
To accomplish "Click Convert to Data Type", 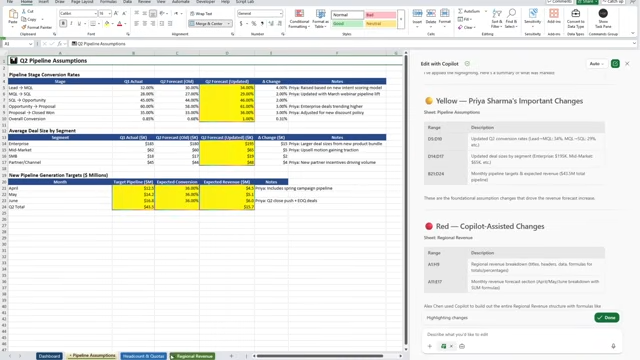I will click(576, 19).
